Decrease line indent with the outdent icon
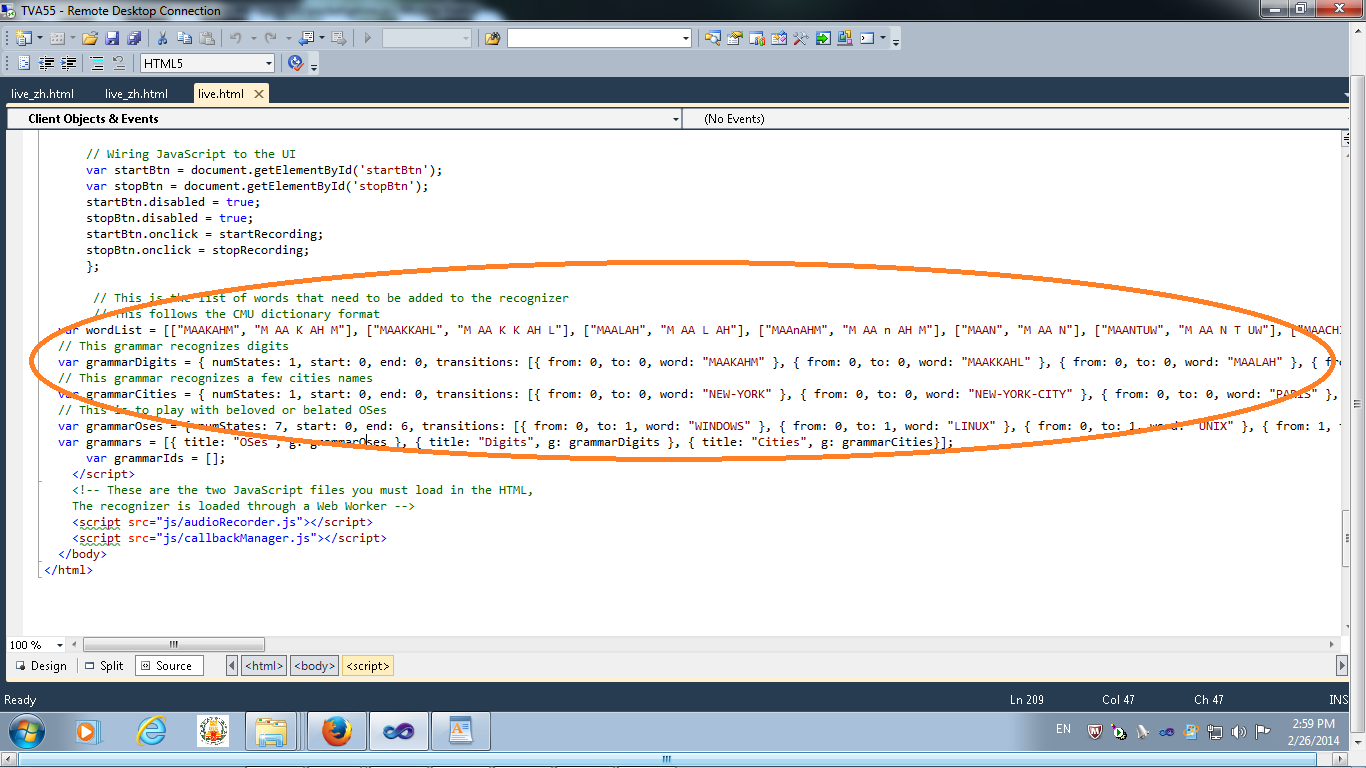The width and height of the screenshot is (1366, 768). point(45,63)
